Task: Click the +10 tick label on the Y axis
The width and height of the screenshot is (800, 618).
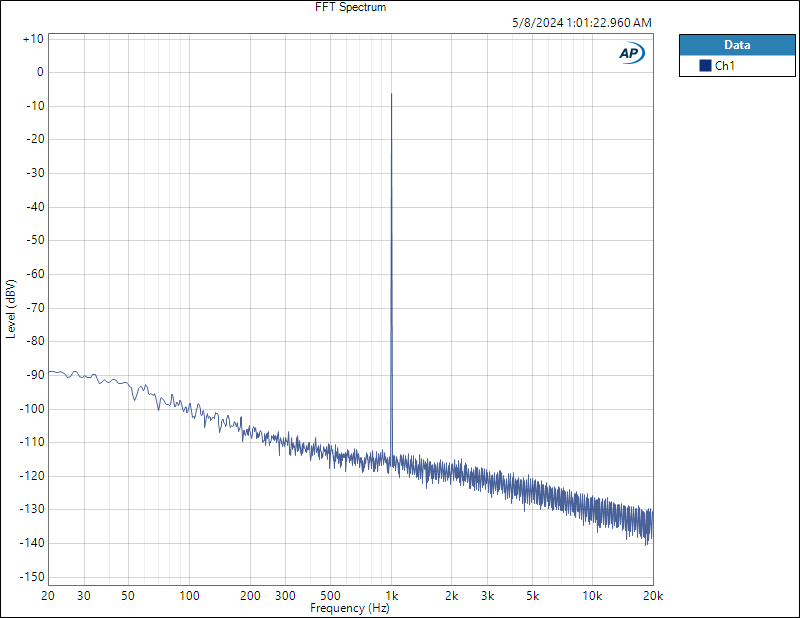Action: [x=33, y=39]
